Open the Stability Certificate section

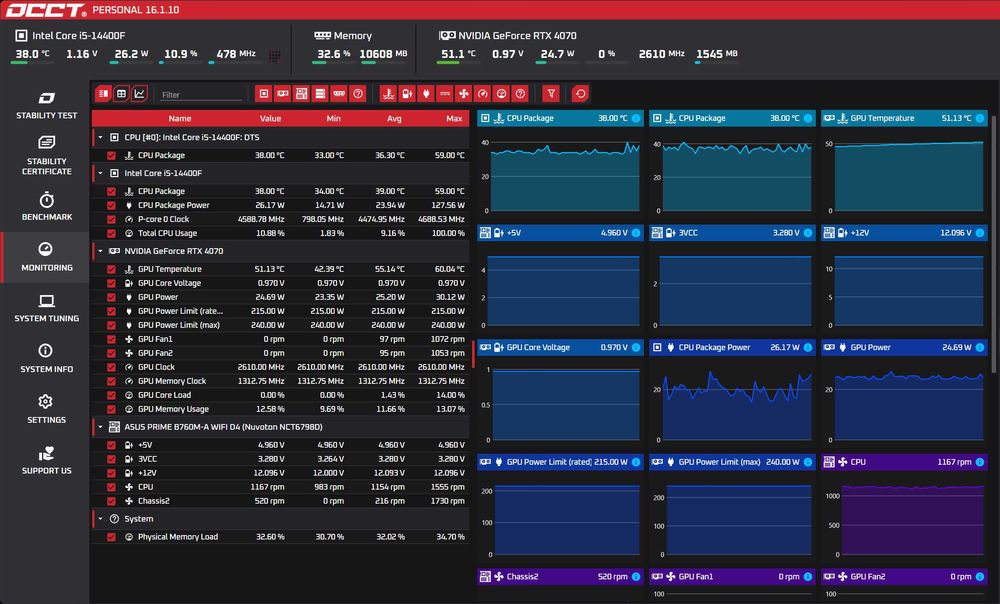(46, 156)
